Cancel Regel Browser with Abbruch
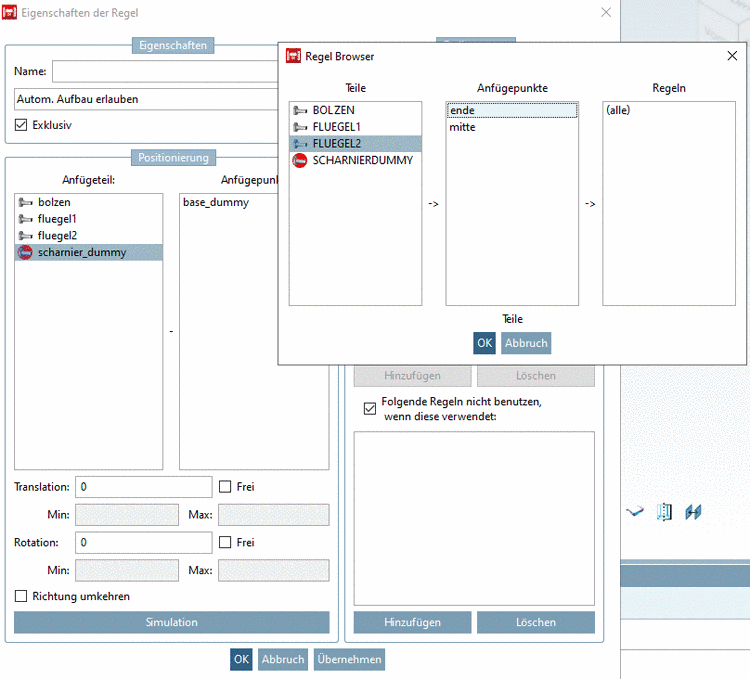Screen dimensions: 750x679 pyautogui.click(x=526, y=343)
